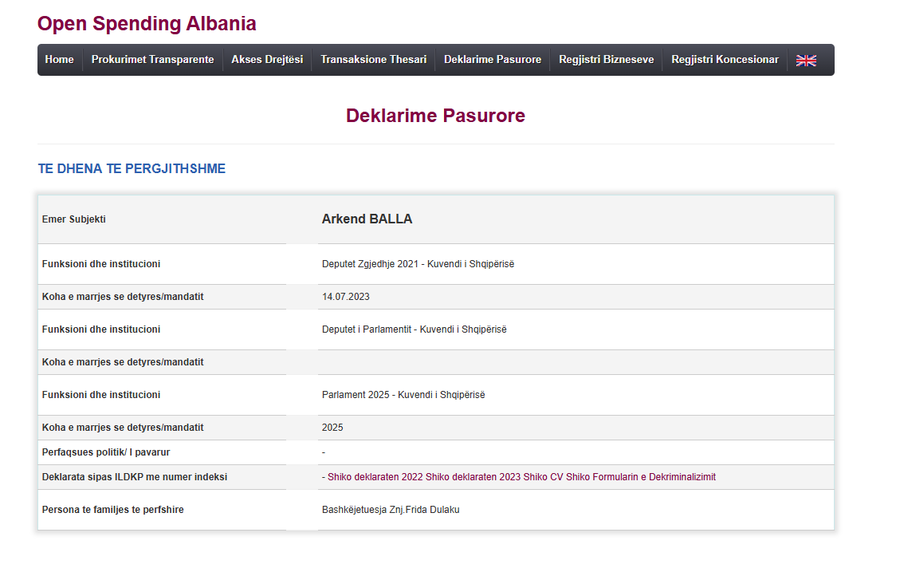Open Regjistri Koncesionar menu item
Viewport: 900px width, 580px height.
point(725,60)
